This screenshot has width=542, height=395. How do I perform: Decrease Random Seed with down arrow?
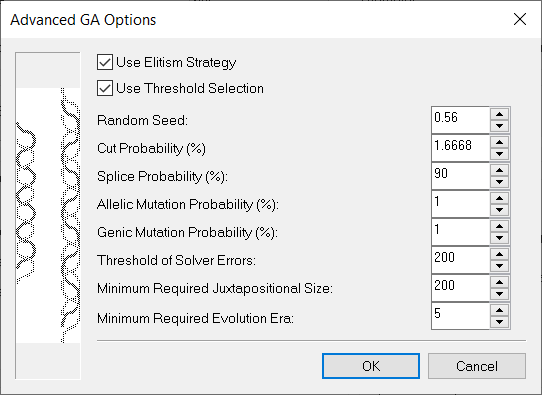pos(499,126)
